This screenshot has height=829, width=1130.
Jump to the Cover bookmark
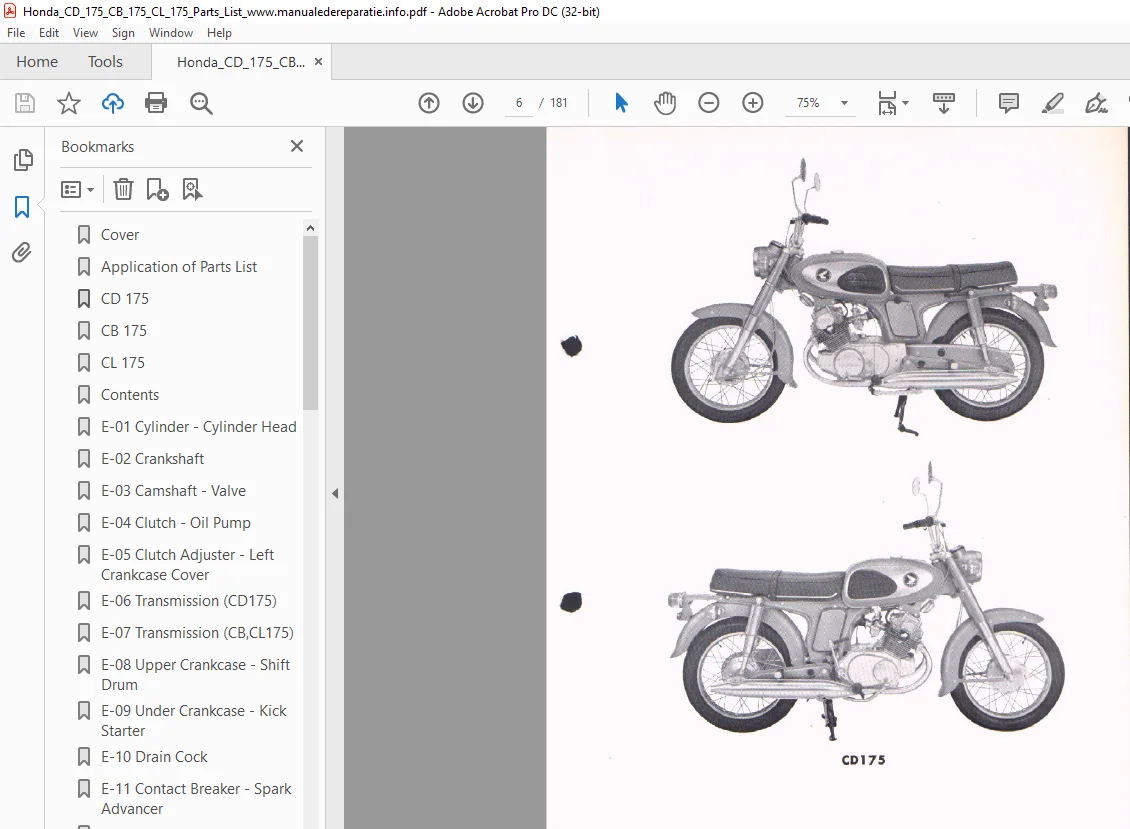coord(120,235)
